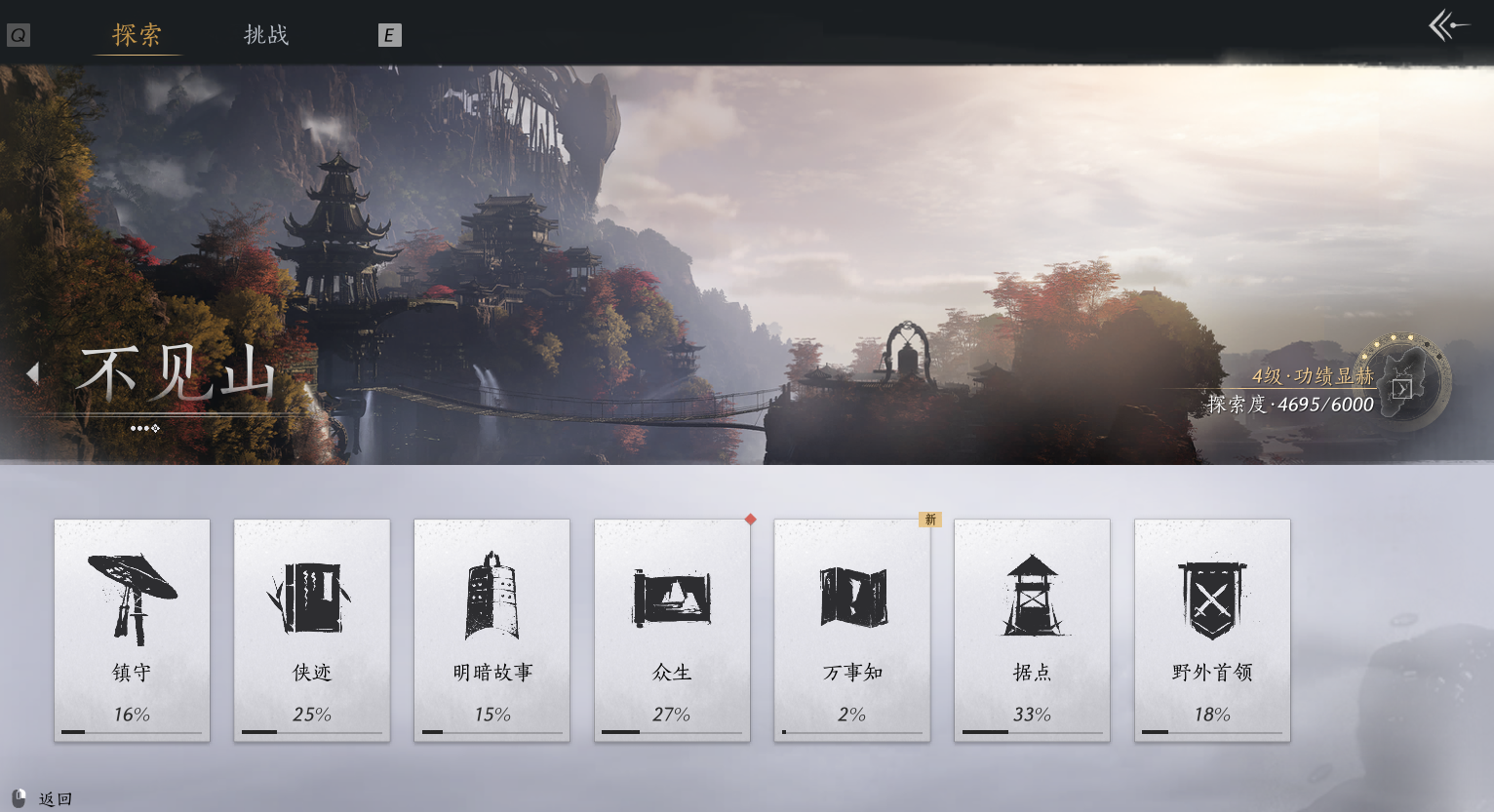Click the back arrow icon at top right
This screenshot has width=1494, height=812.
pos(1449,25)
